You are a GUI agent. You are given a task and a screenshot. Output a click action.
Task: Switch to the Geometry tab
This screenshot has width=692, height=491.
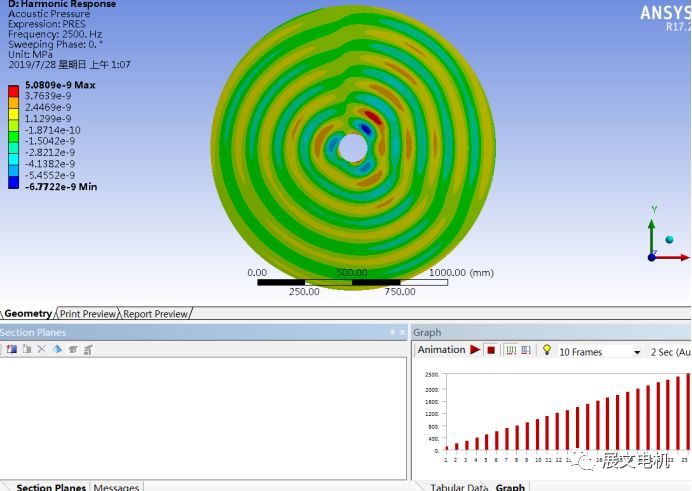[x=28, y=314]
